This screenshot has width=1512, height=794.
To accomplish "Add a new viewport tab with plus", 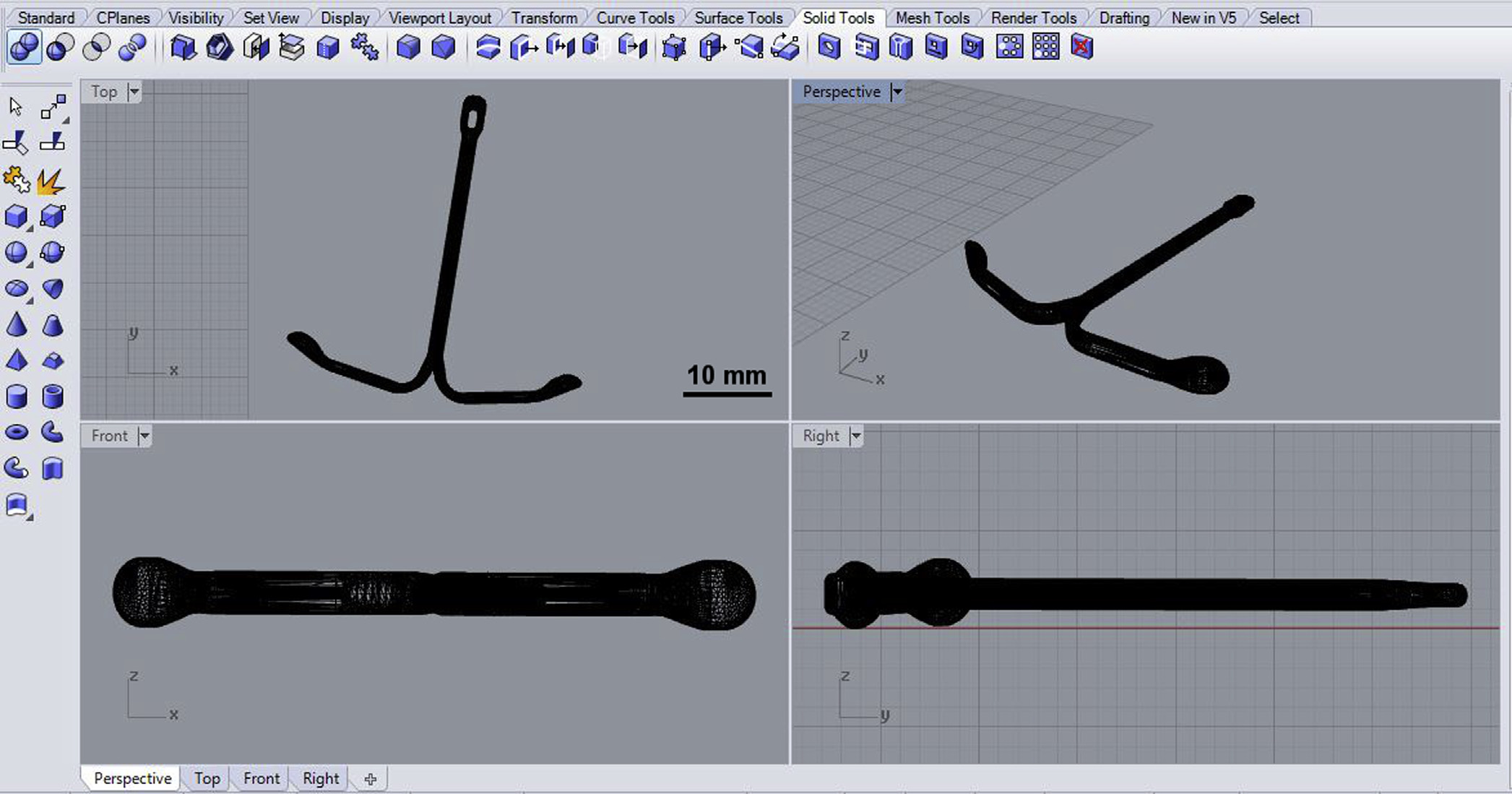I will tap(371, 779).
